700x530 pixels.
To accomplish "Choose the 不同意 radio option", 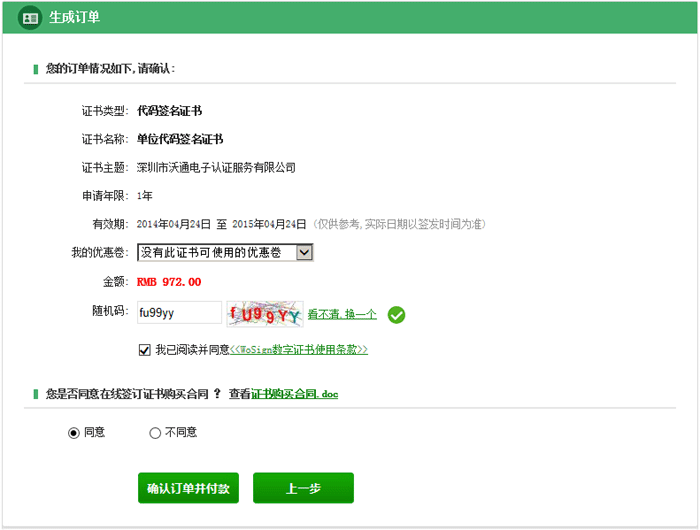I will pyautogui.click(x=155, y=433).
